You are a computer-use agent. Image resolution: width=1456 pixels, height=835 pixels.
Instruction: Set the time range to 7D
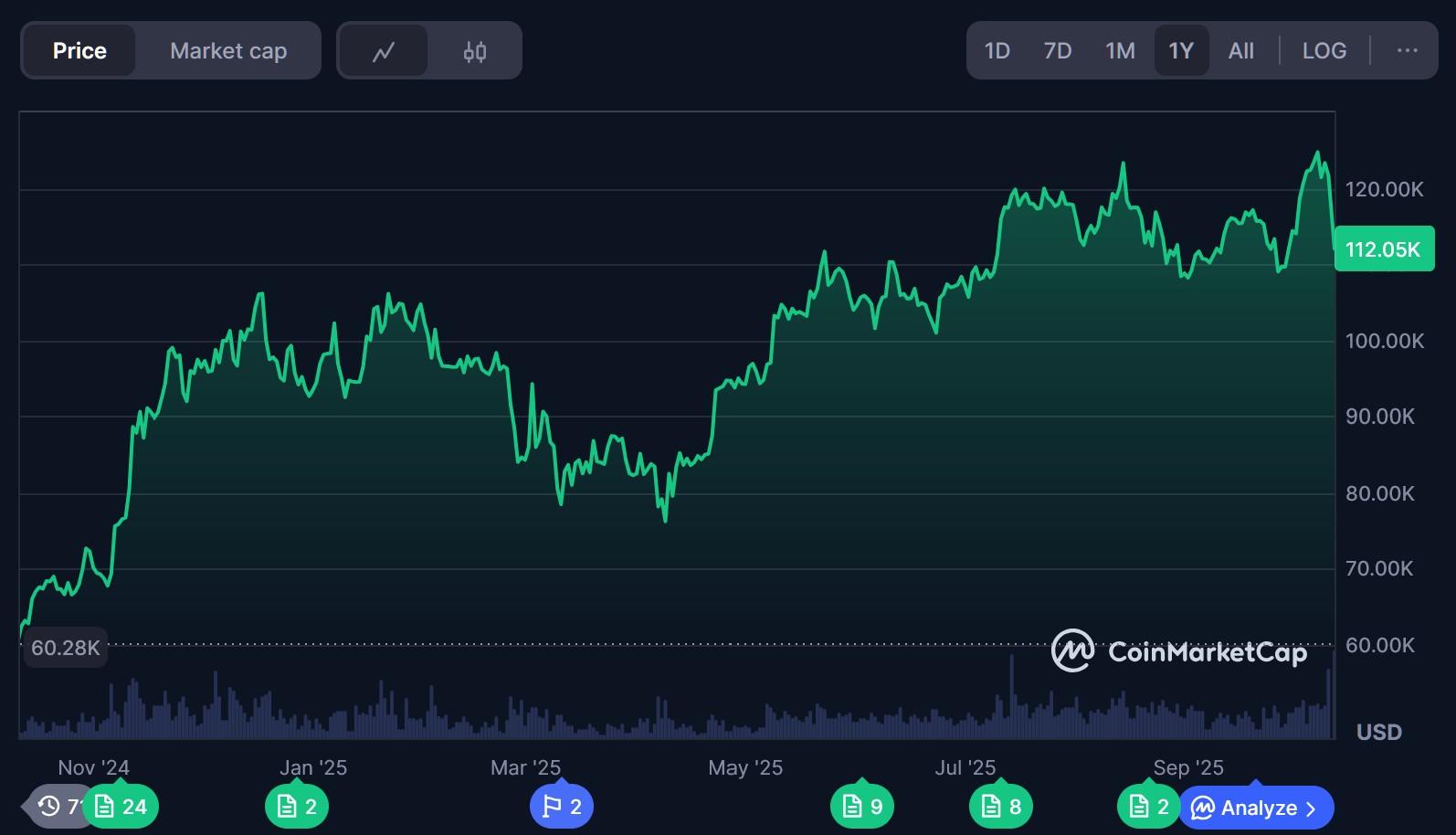(1057, 51)
